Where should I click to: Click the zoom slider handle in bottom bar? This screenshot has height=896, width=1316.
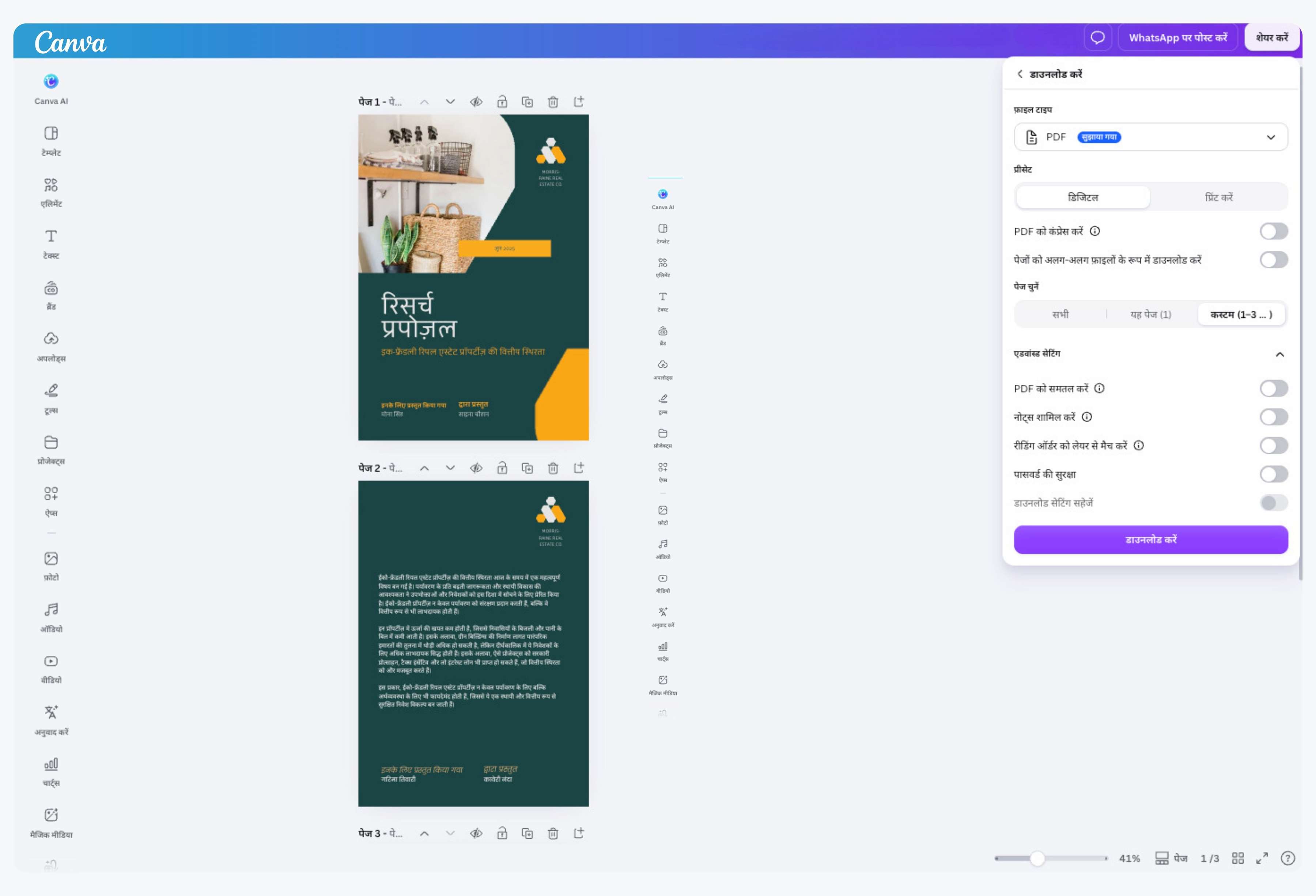1037,858
